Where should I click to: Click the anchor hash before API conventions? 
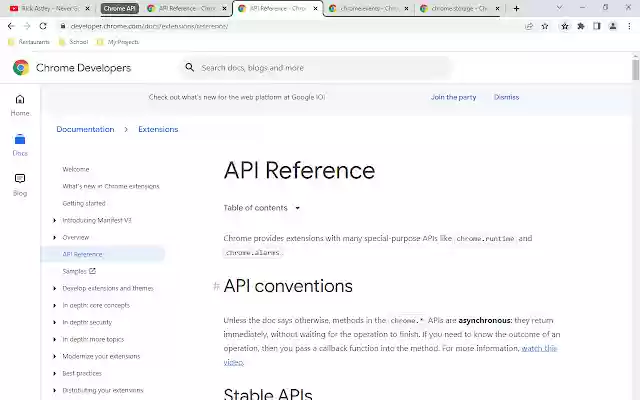tap(216, 287)
